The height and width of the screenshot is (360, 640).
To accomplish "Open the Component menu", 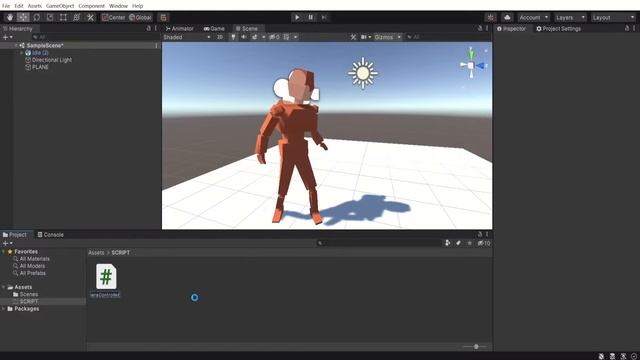I will coord(91,6).
